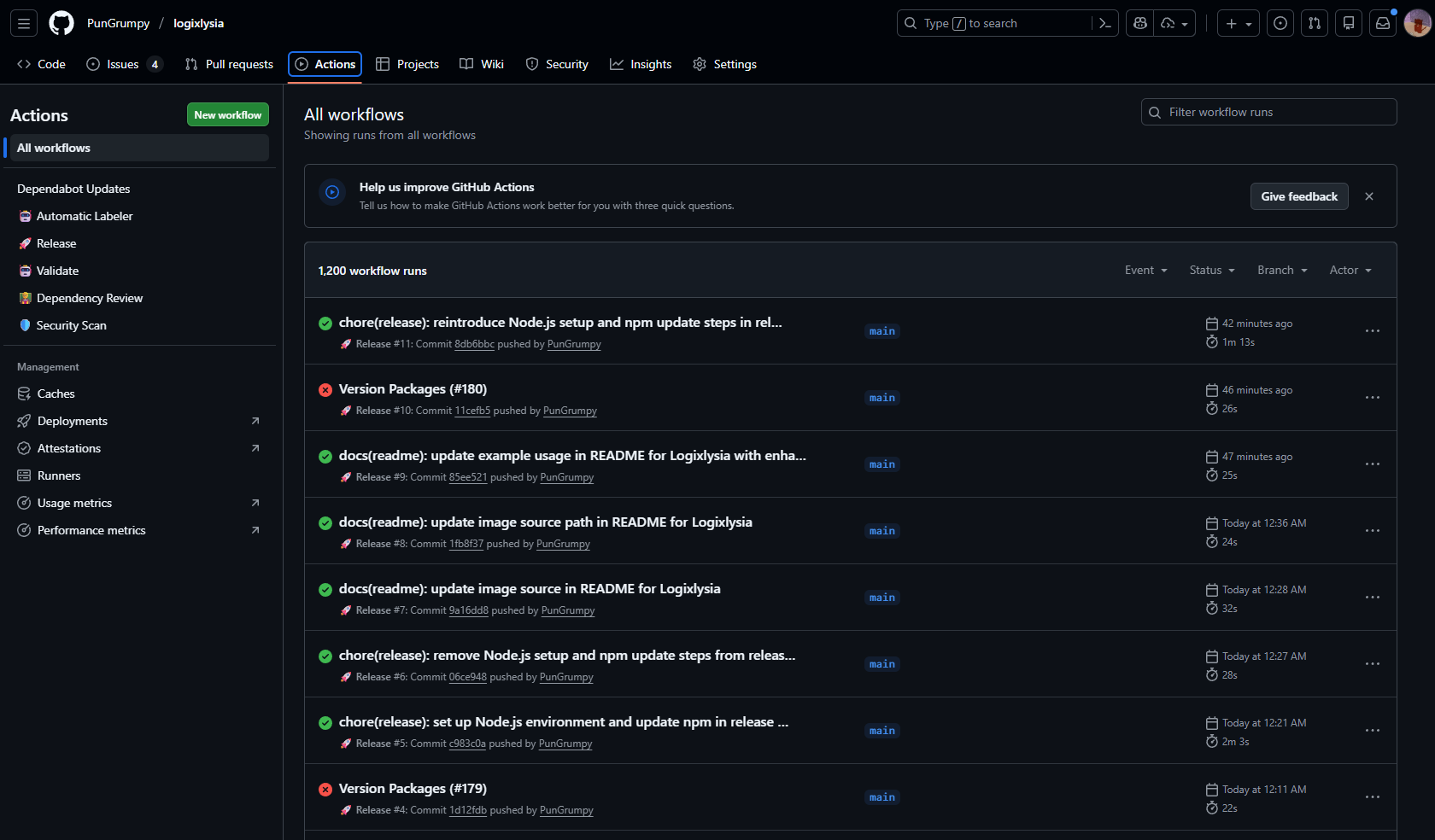Dismiss the Help us improve banner

point(1369,196)
